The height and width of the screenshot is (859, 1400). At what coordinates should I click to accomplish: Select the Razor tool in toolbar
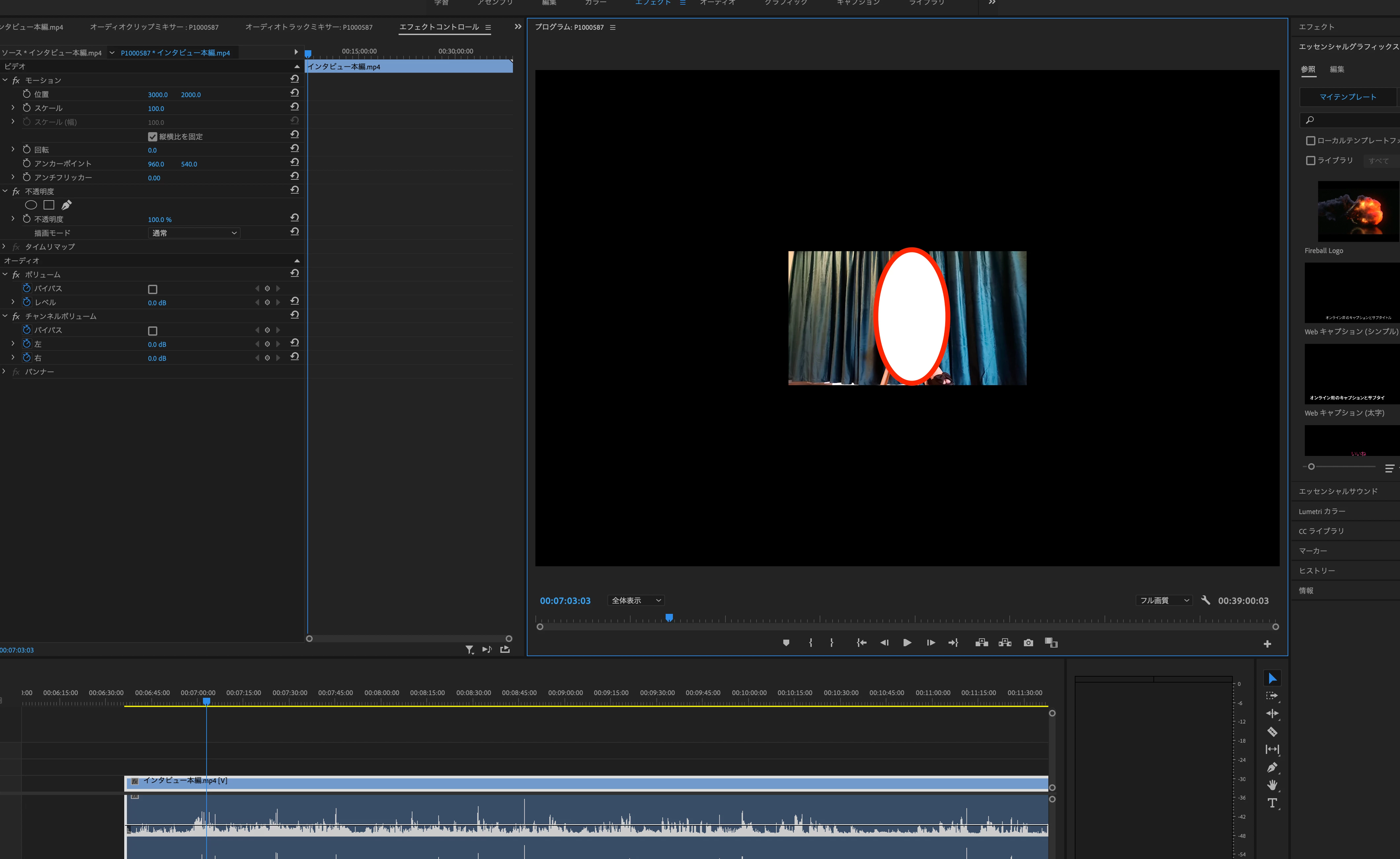(1272, 732)
